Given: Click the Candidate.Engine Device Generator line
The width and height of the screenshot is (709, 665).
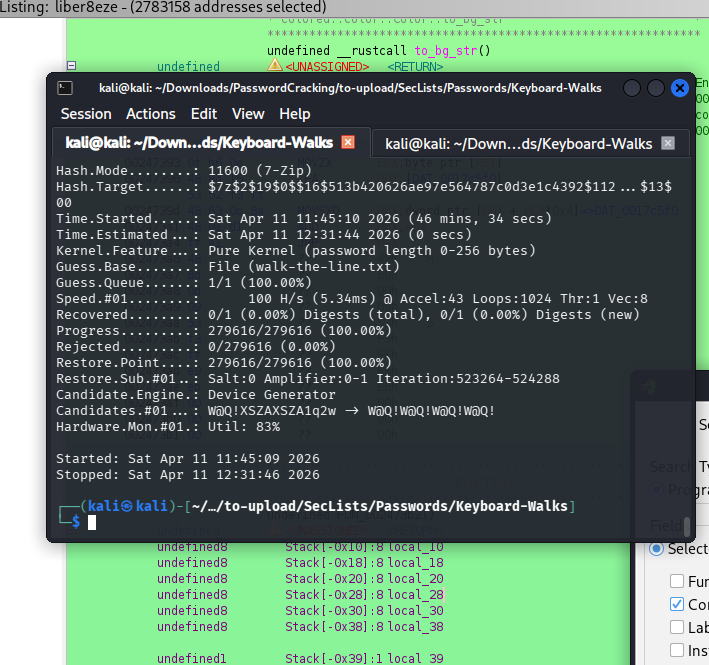Looking at the screenshot, I should [x=196, y=395].
